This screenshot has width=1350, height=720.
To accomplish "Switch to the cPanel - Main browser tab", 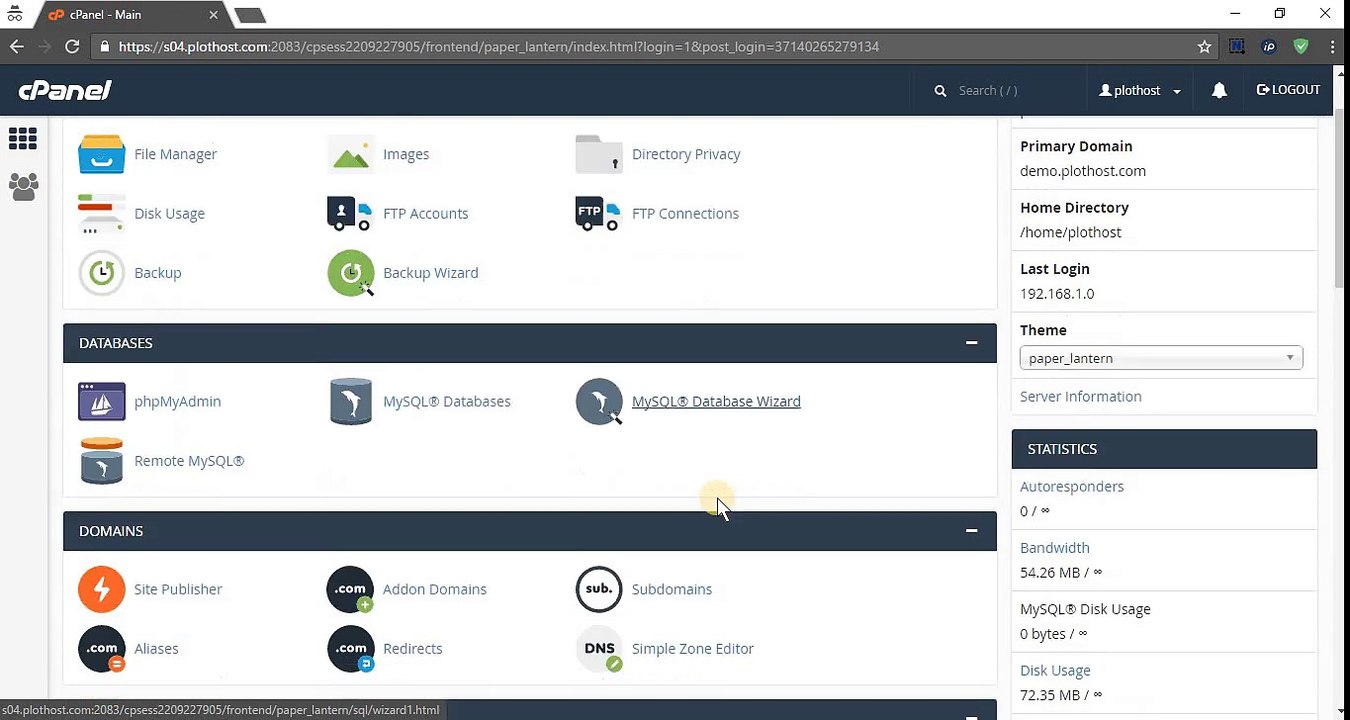I will pos(134,15).
